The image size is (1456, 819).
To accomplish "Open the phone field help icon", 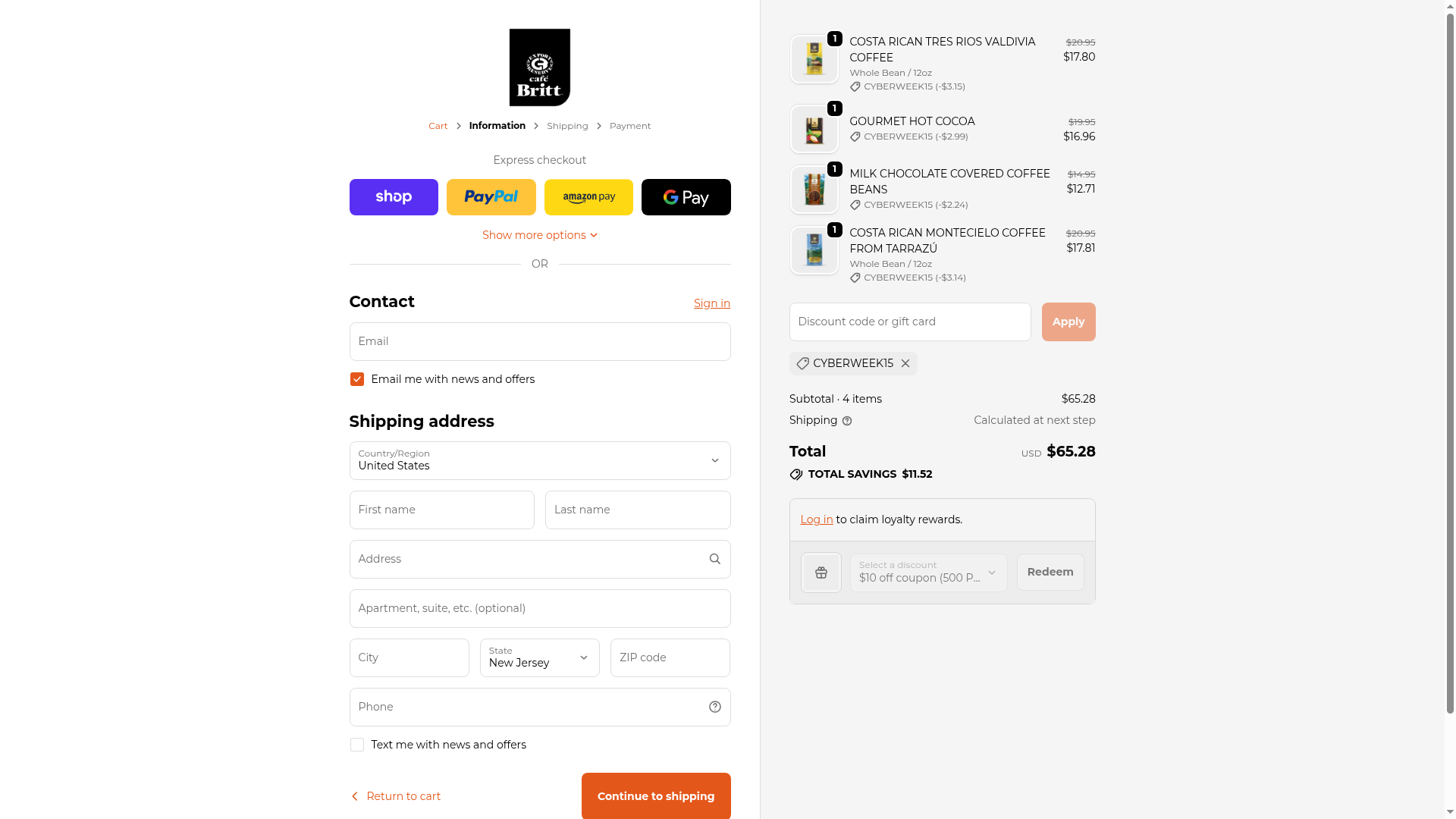I will [715, 707].
